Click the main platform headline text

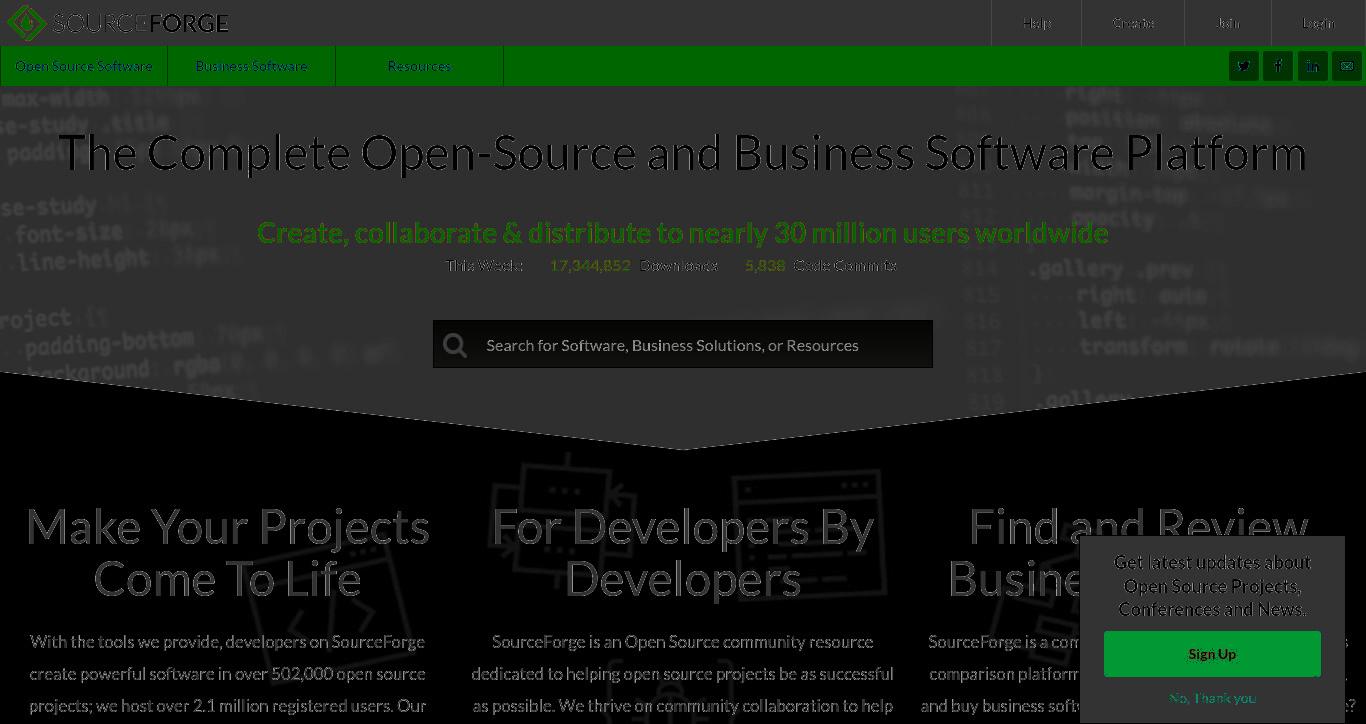tap(683, 153)
